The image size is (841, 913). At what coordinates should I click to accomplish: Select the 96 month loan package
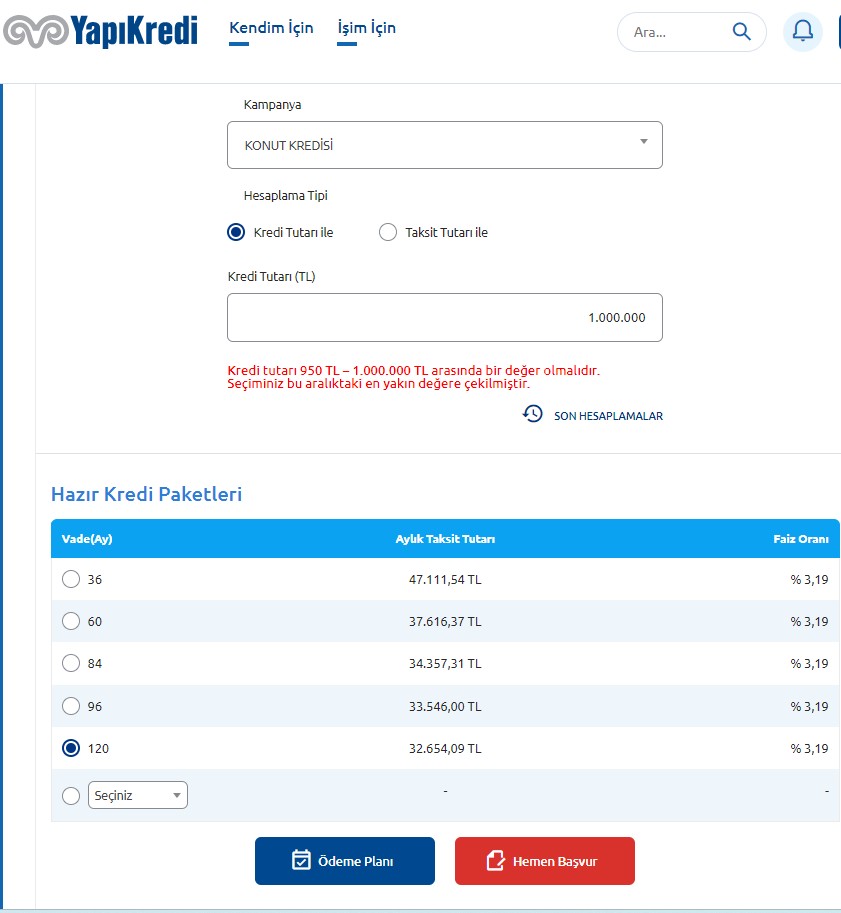[x=71, y=706]
